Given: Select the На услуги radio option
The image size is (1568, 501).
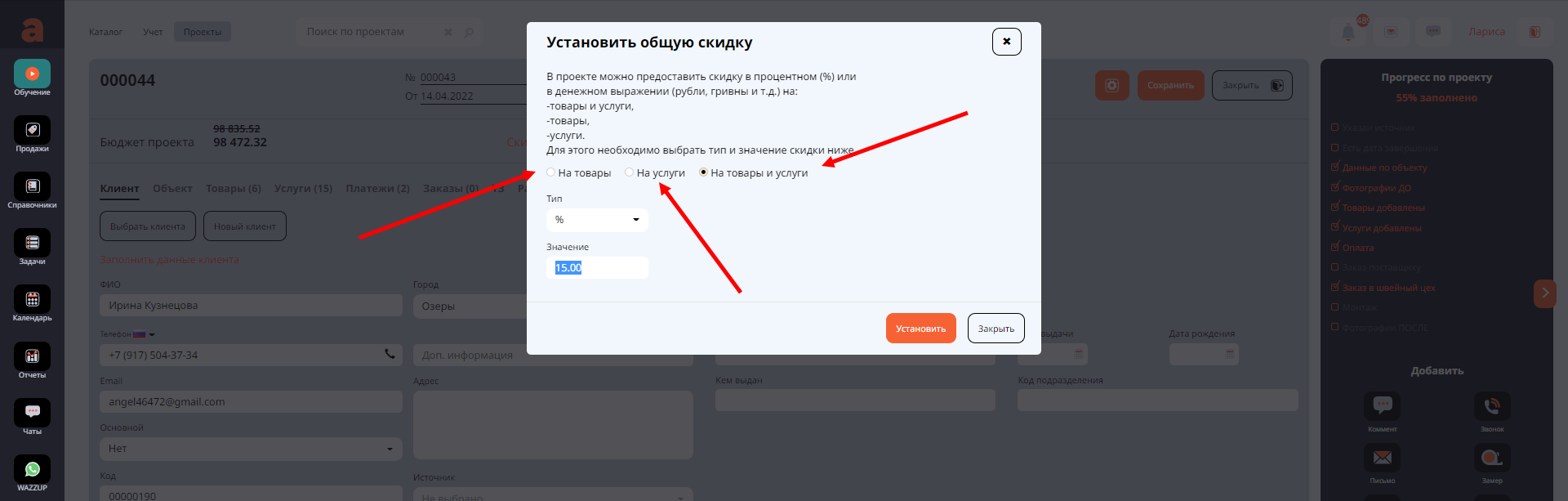Looking at the screenshot, I should point(630,172).
